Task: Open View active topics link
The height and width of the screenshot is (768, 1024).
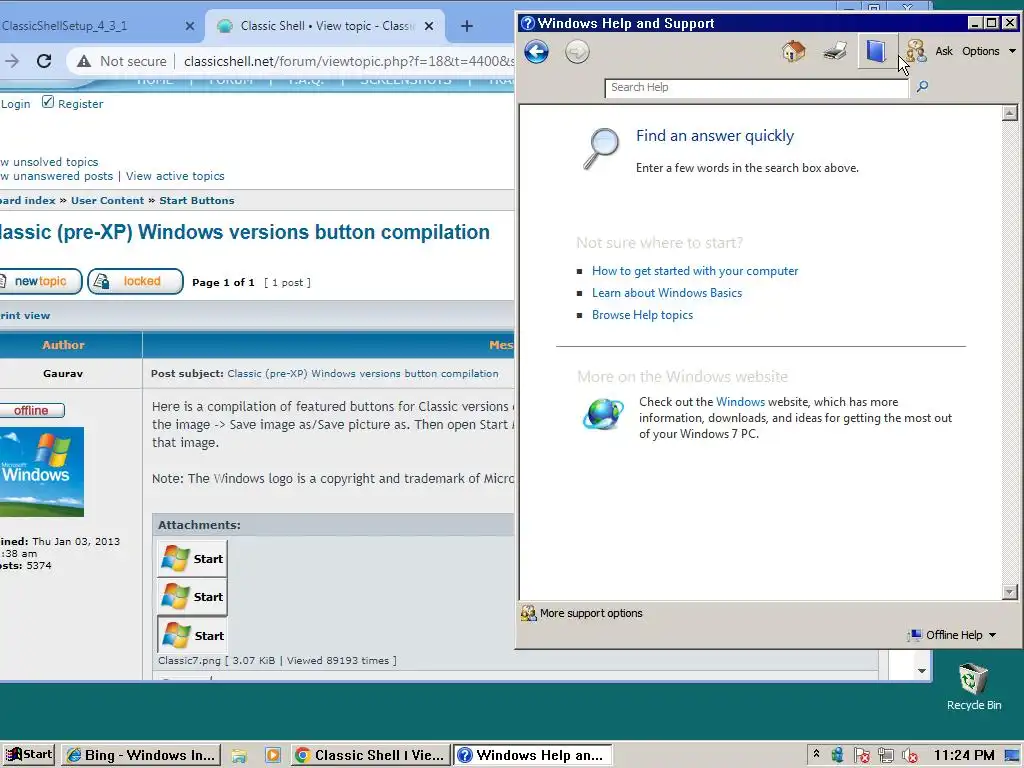Action: pyautogui.click(x=175, y=176)
